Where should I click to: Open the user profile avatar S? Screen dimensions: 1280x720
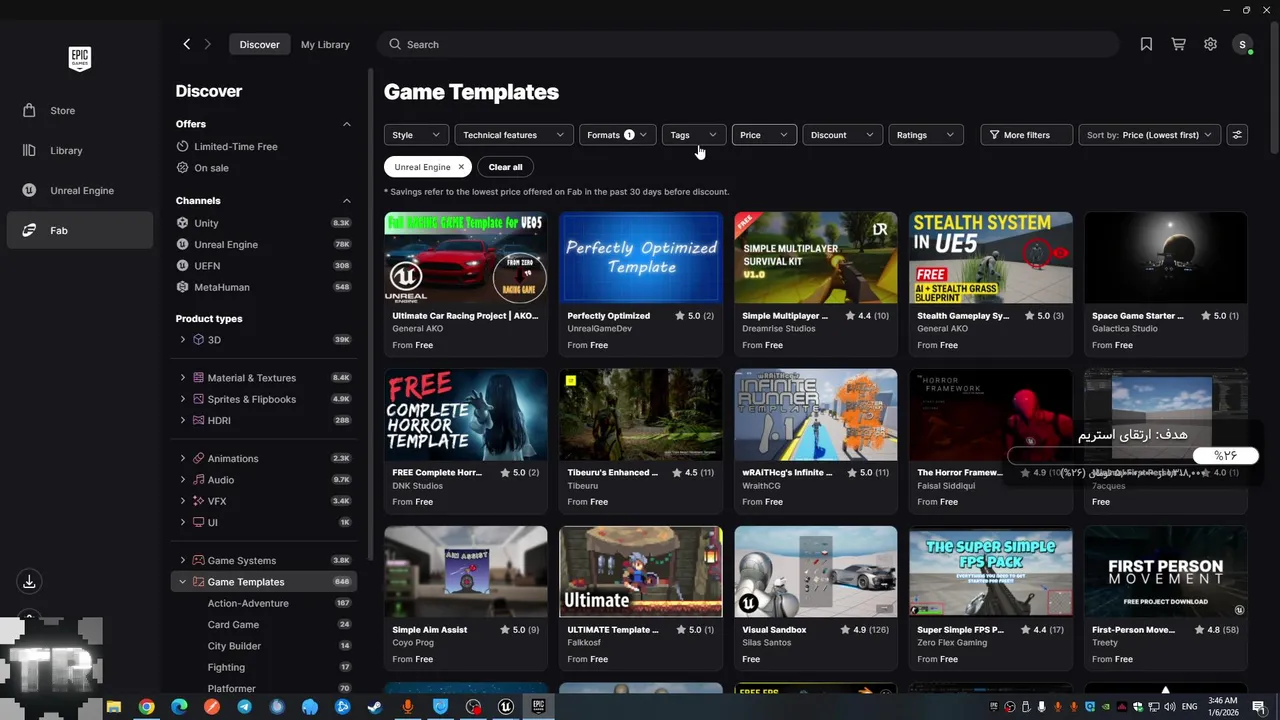pyautogui.click(x=1242, y=44)
